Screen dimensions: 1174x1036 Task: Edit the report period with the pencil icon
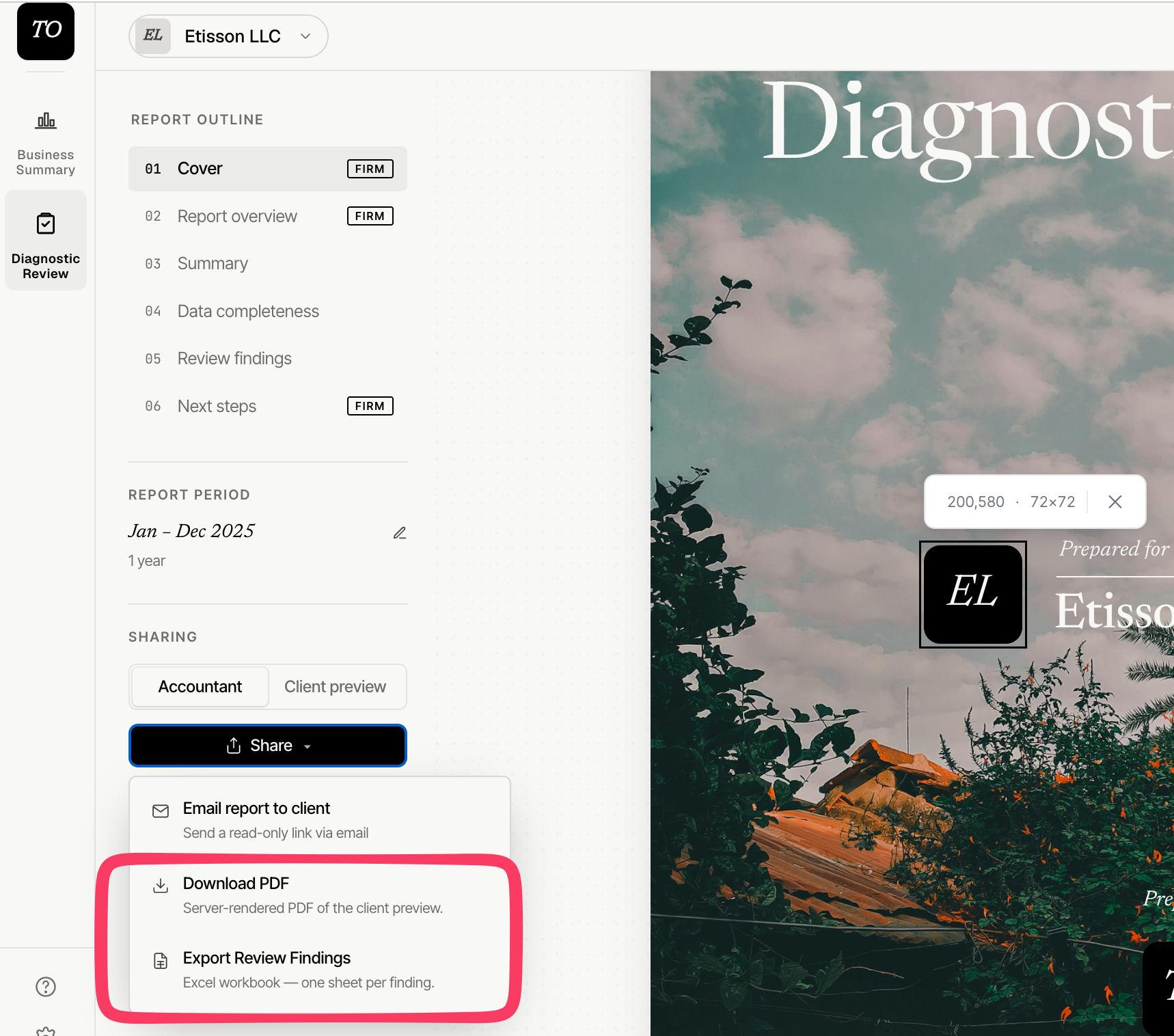point(400,532)
